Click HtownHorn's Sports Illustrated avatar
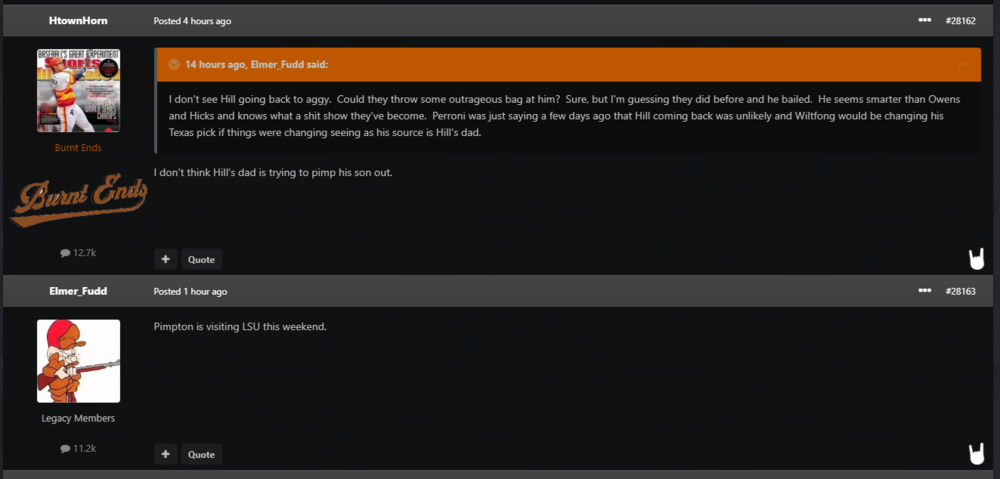This screenshot has height=479, width=1000. [x=78, y=90]
